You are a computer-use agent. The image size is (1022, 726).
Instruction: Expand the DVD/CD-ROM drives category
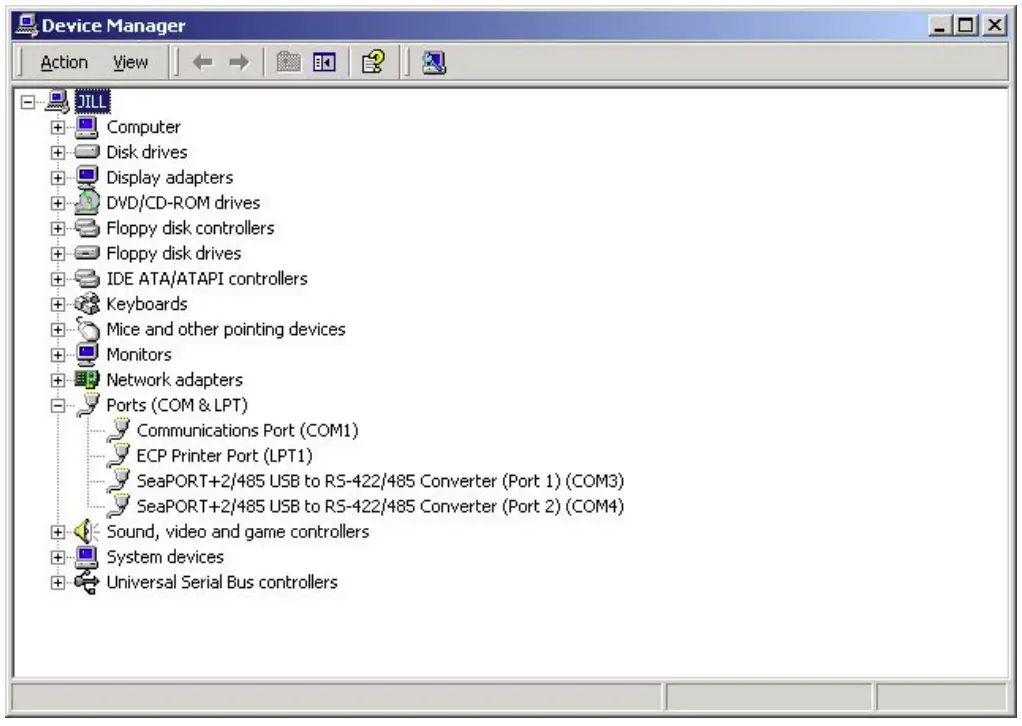[58, 203]
